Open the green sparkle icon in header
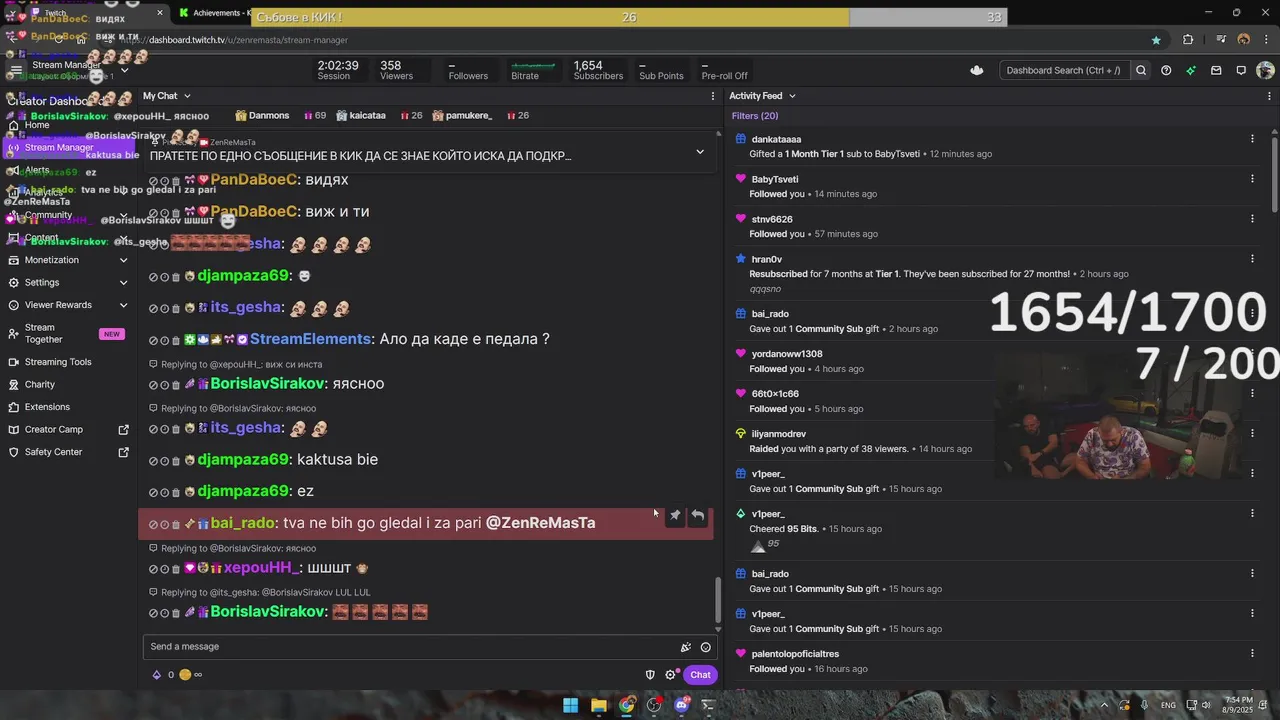This screenshot has height=720, width=1280. click(1191, 70)
